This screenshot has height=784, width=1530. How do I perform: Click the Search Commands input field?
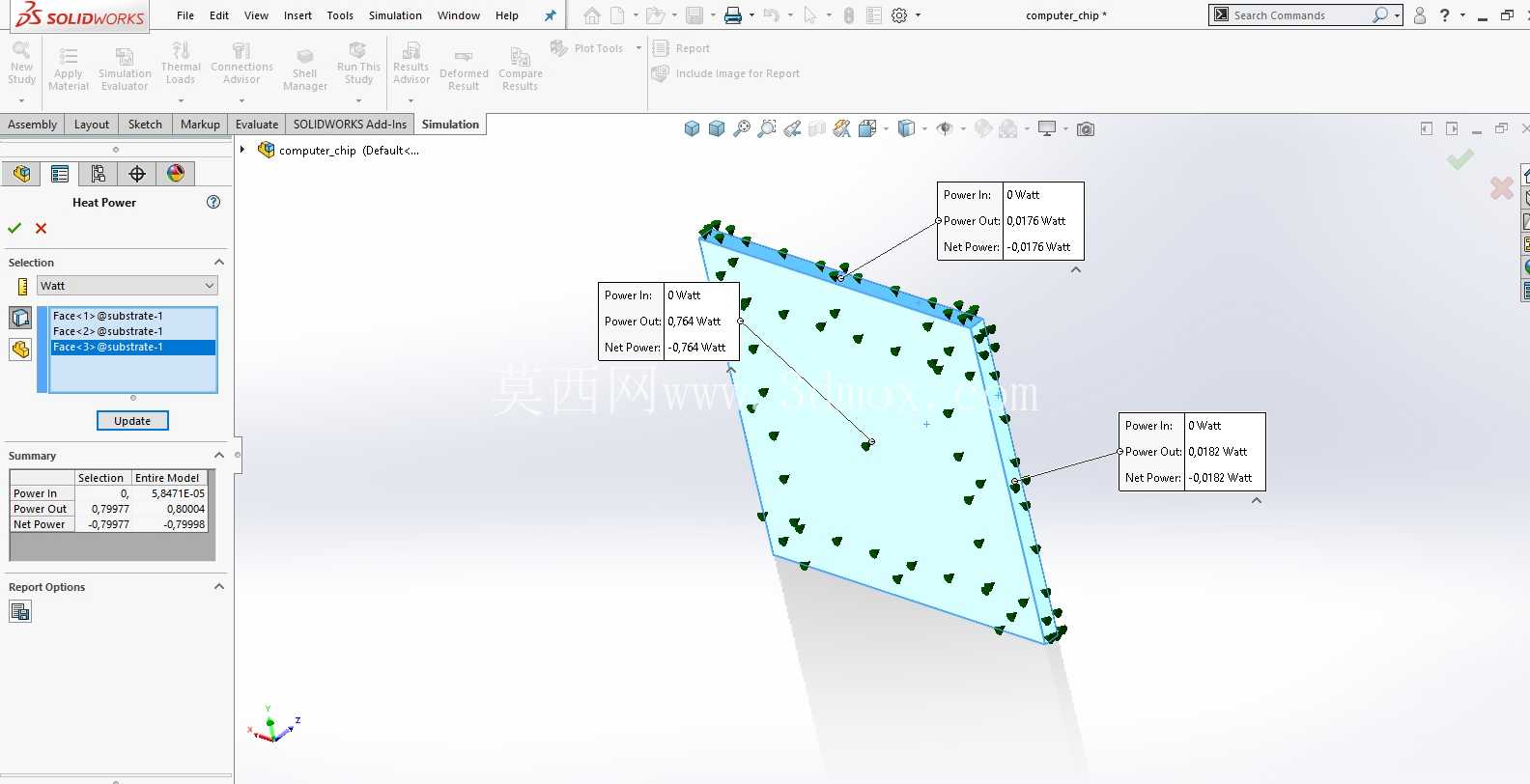(x=1299, y=15)
